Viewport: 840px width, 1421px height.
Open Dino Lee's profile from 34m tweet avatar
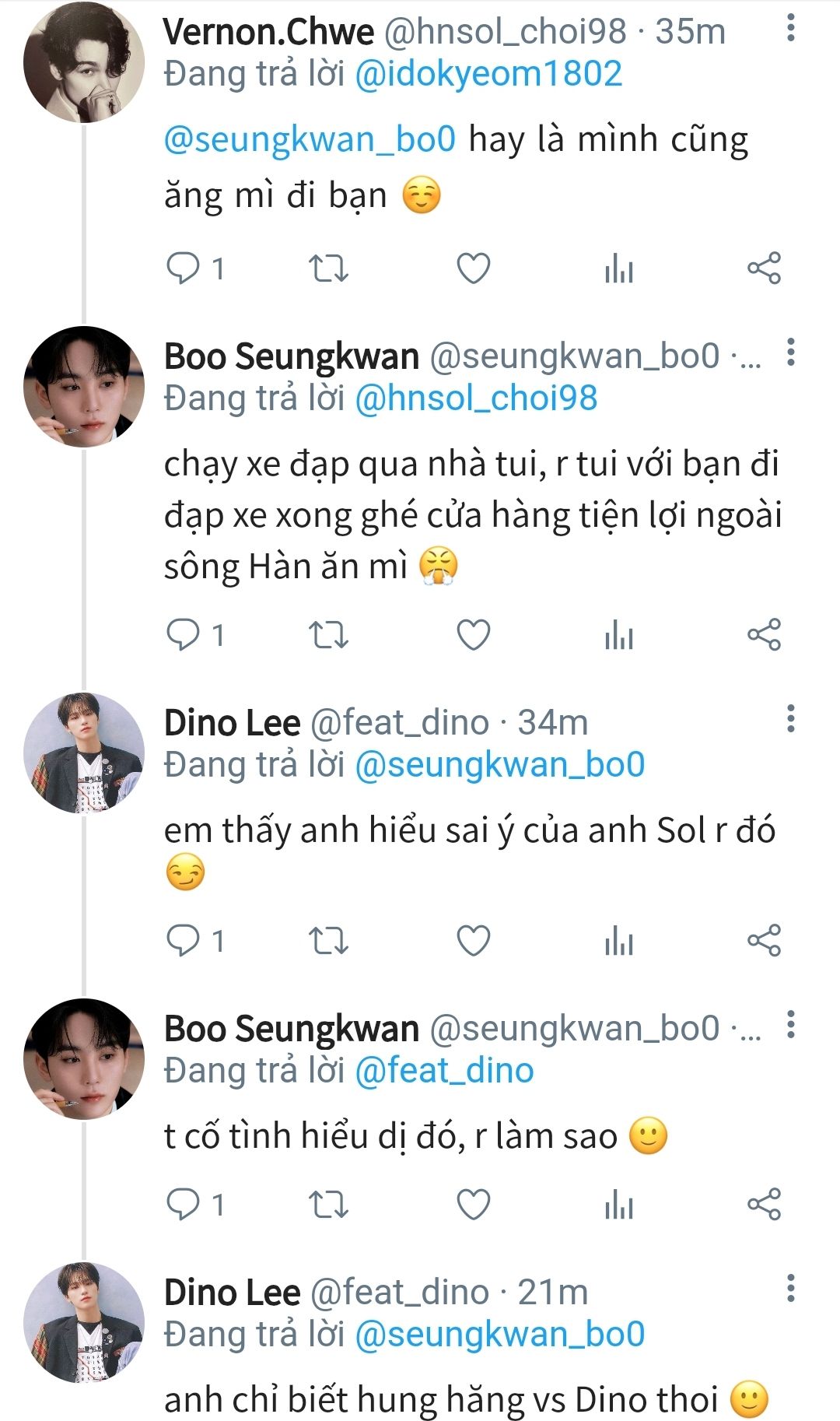[84, 753]
